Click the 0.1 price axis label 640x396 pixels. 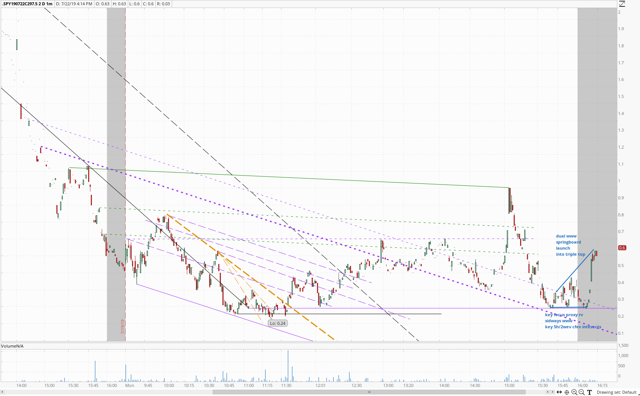click(621, 333)
